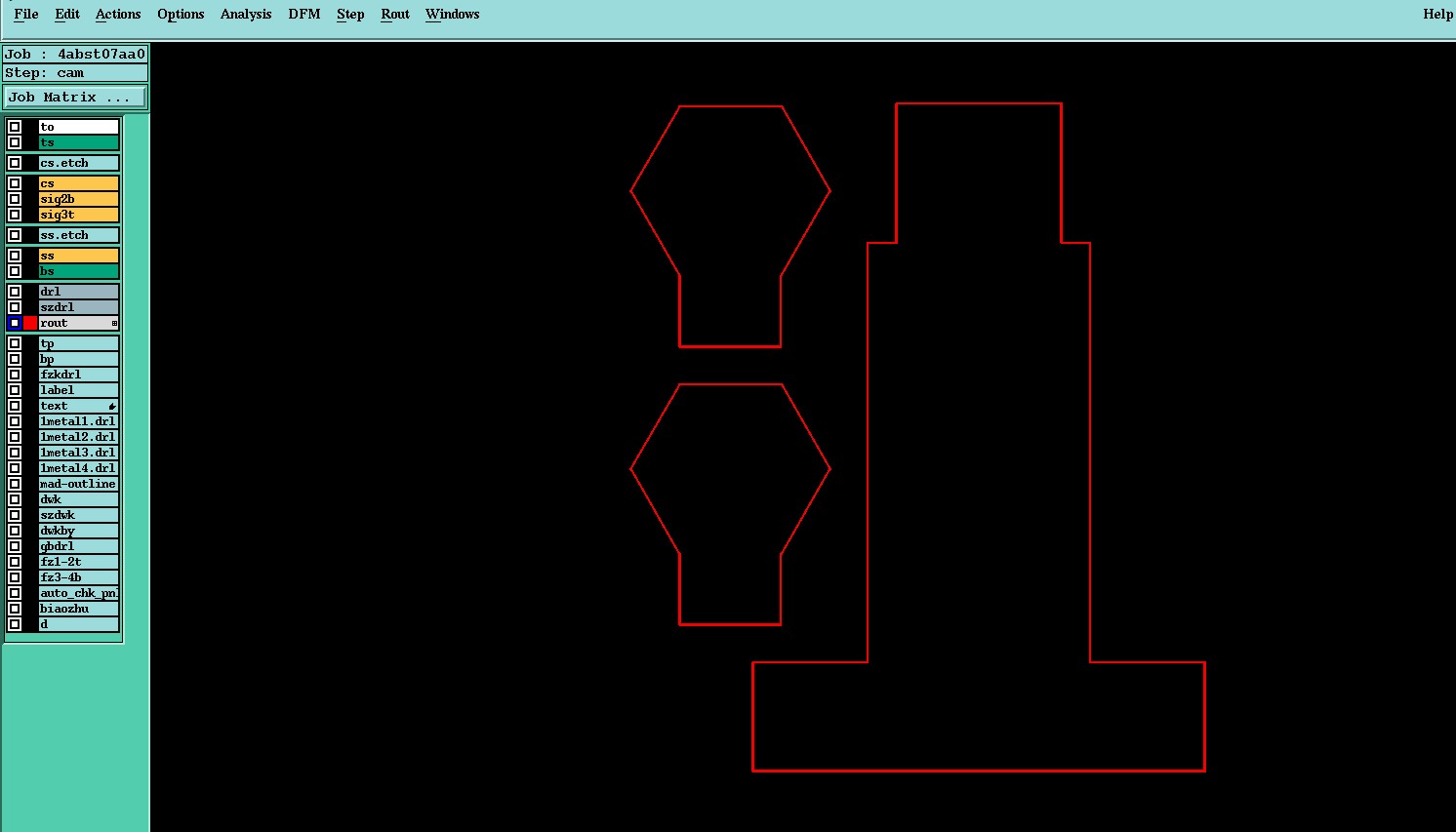Viewport: 1456px width, 832px height.
Task: Open the Job Matrix button
Action: point(75,97)
